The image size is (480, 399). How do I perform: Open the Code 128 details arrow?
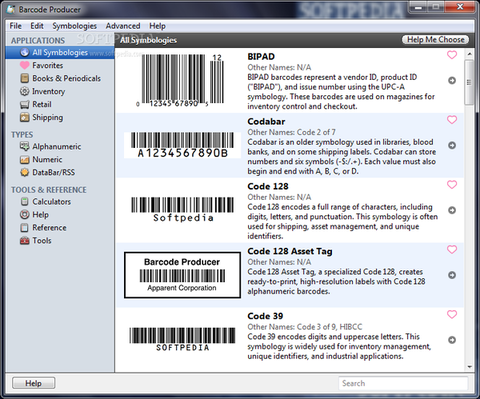(452, 210)
